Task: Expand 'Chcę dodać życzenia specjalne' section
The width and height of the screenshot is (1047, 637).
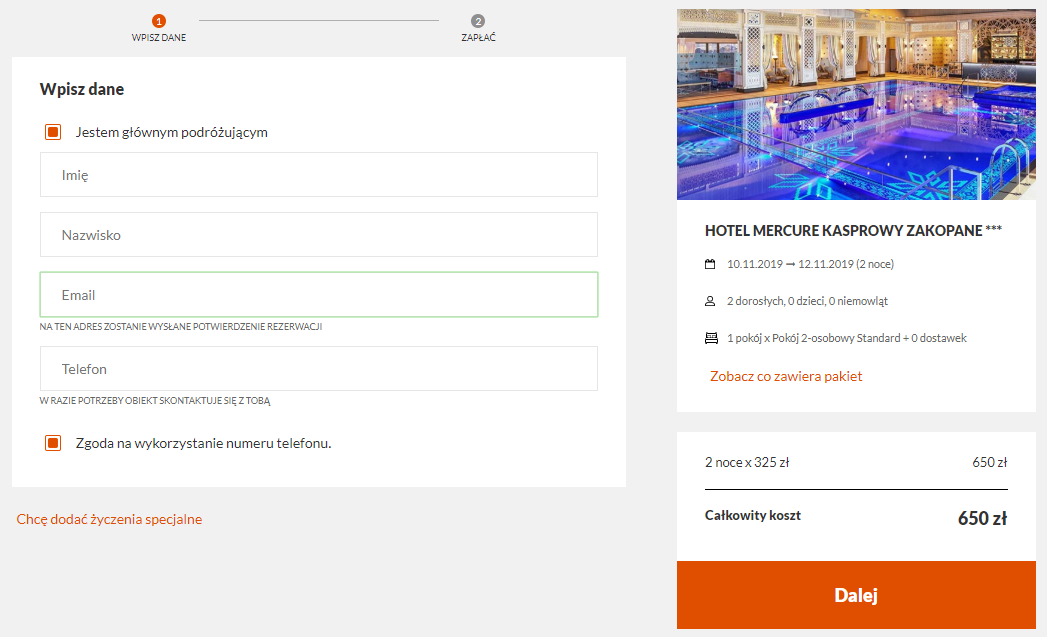Action: click(110, 519)
